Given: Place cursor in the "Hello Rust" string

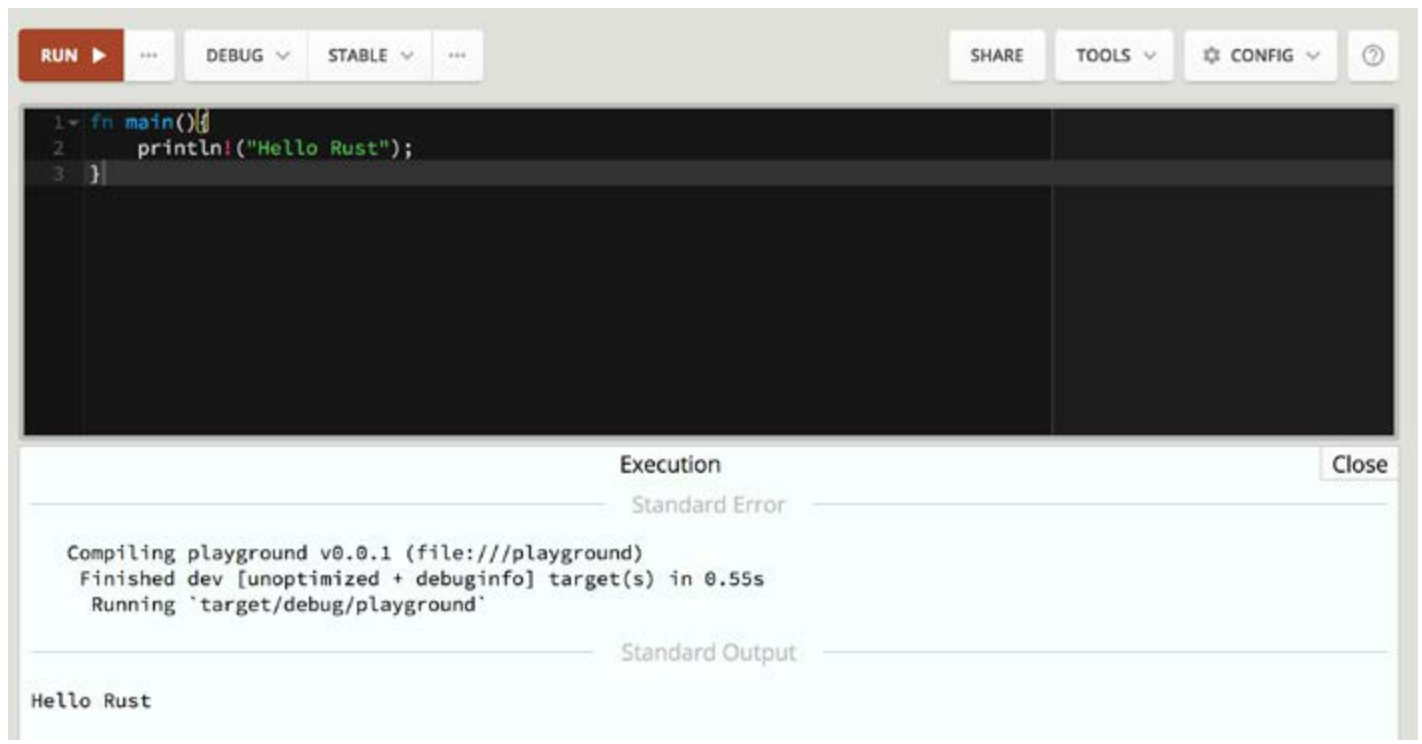Looking at the screenshot, I should [x=319, y=148].
